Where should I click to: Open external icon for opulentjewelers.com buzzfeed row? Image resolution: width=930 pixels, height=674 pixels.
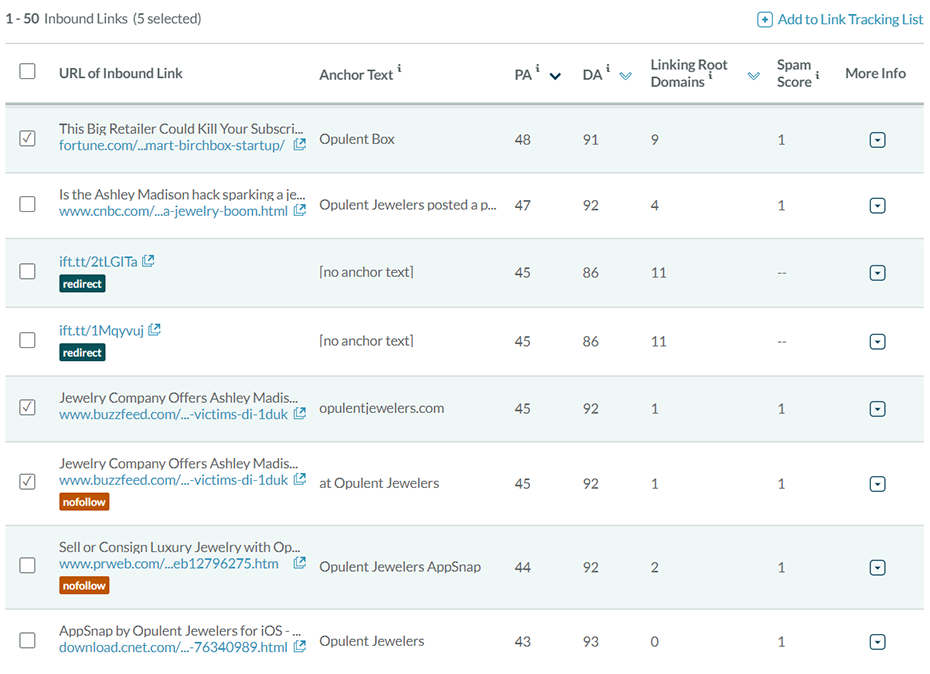pyautogui.click(x=300, y=414)
